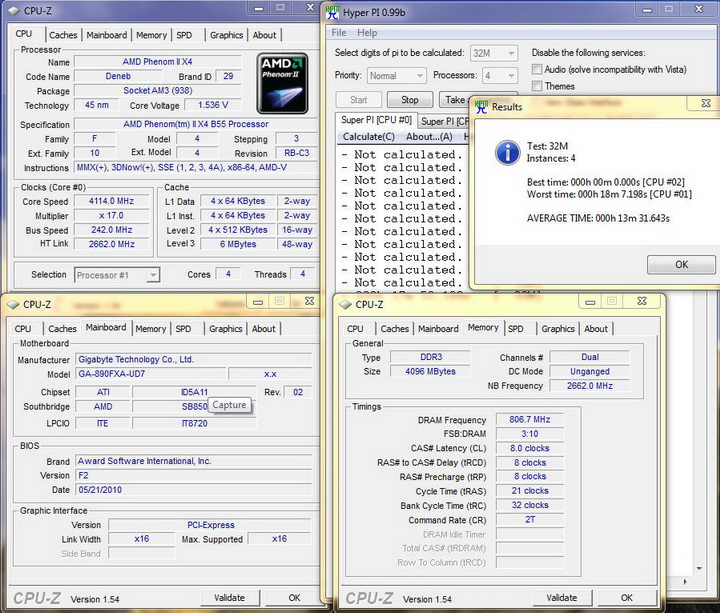
Task: Click Calculate(C) menu in Super PI
Action: point(368,137)
